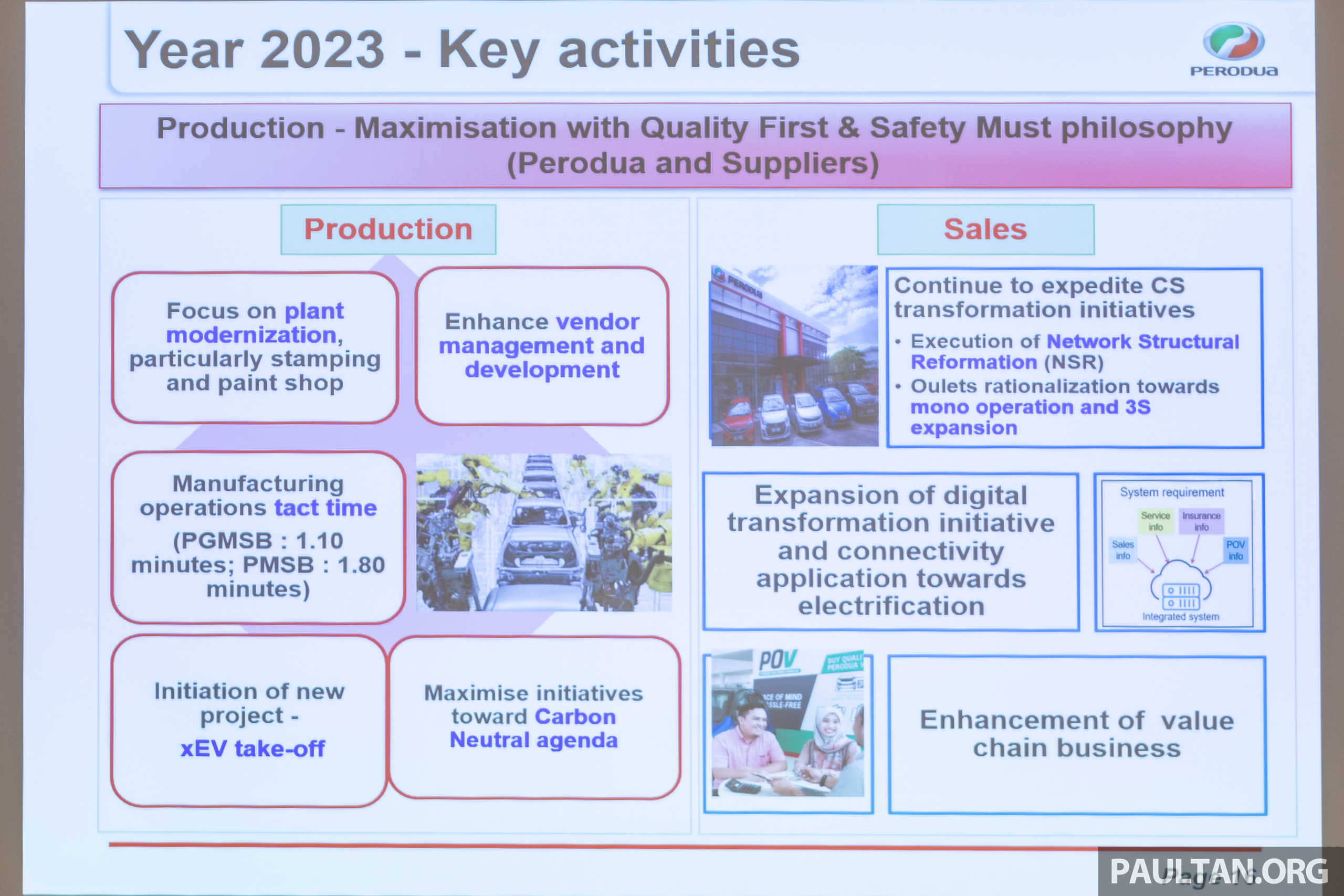Click 'Continue to expedite CS transformation initiatives'
Screen dimensions: 1344x896
[1044, 297]
